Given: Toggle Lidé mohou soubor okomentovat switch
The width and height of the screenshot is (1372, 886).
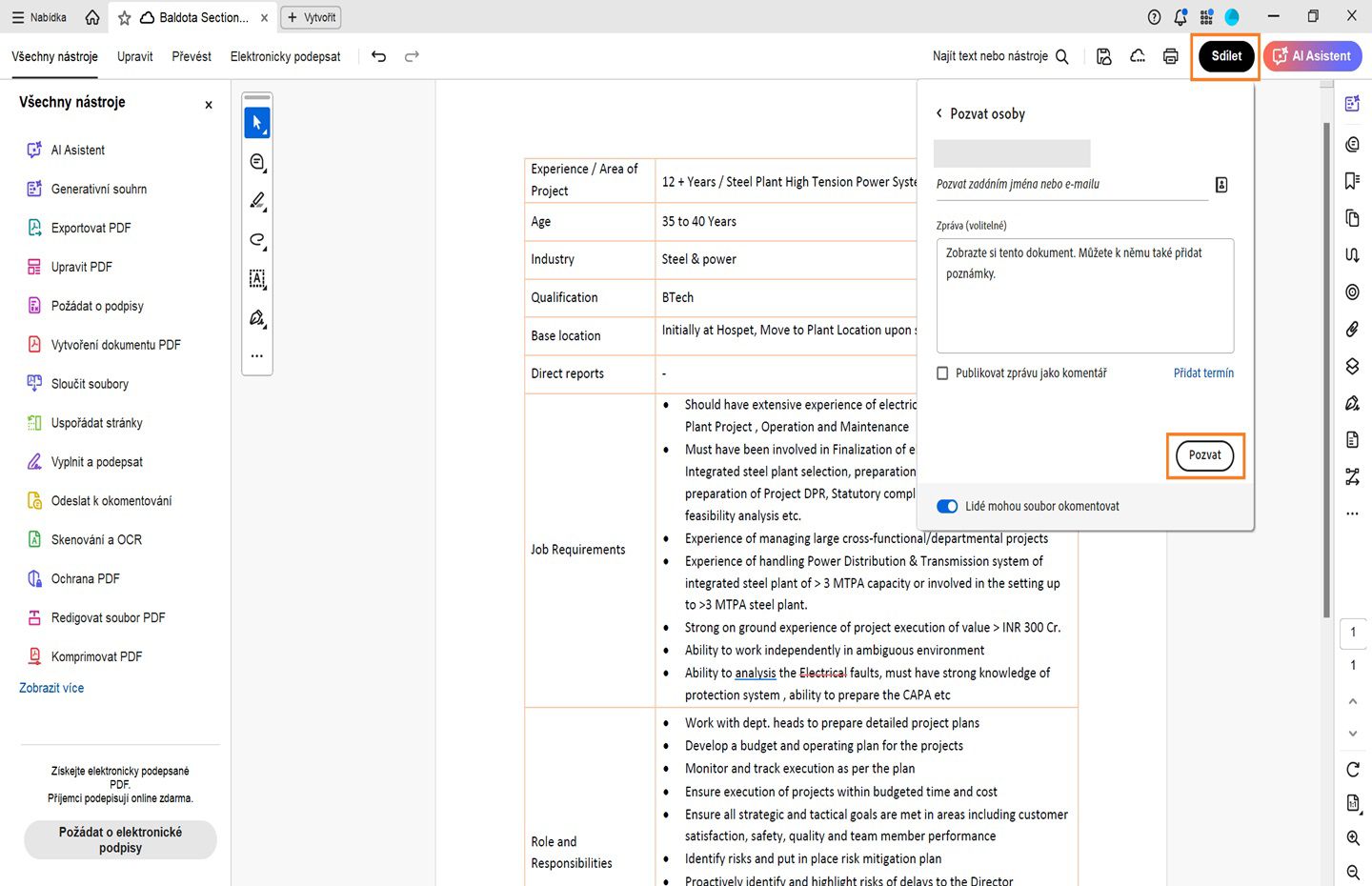Looking at the screenshot, I should tap(947, 507).
